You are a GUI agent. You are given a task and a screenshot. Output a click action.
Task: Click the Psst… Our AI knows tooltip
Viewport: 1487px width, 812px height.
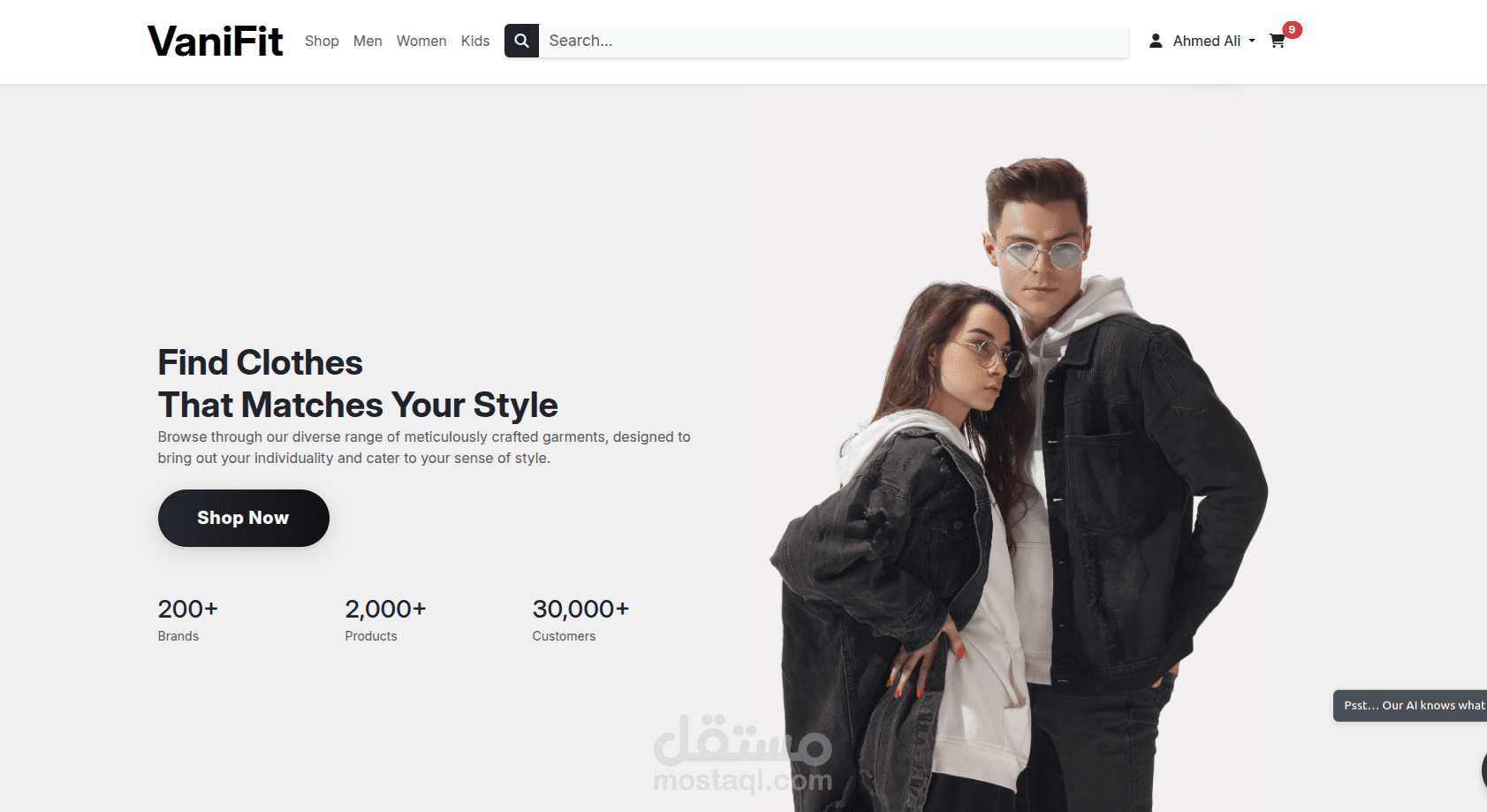1410,705
